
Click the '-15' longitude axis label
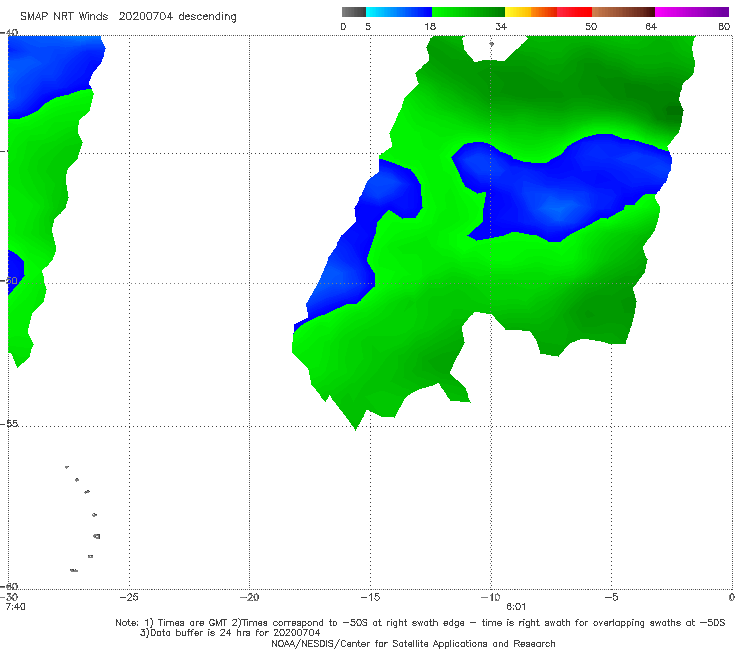click(370, 597)
